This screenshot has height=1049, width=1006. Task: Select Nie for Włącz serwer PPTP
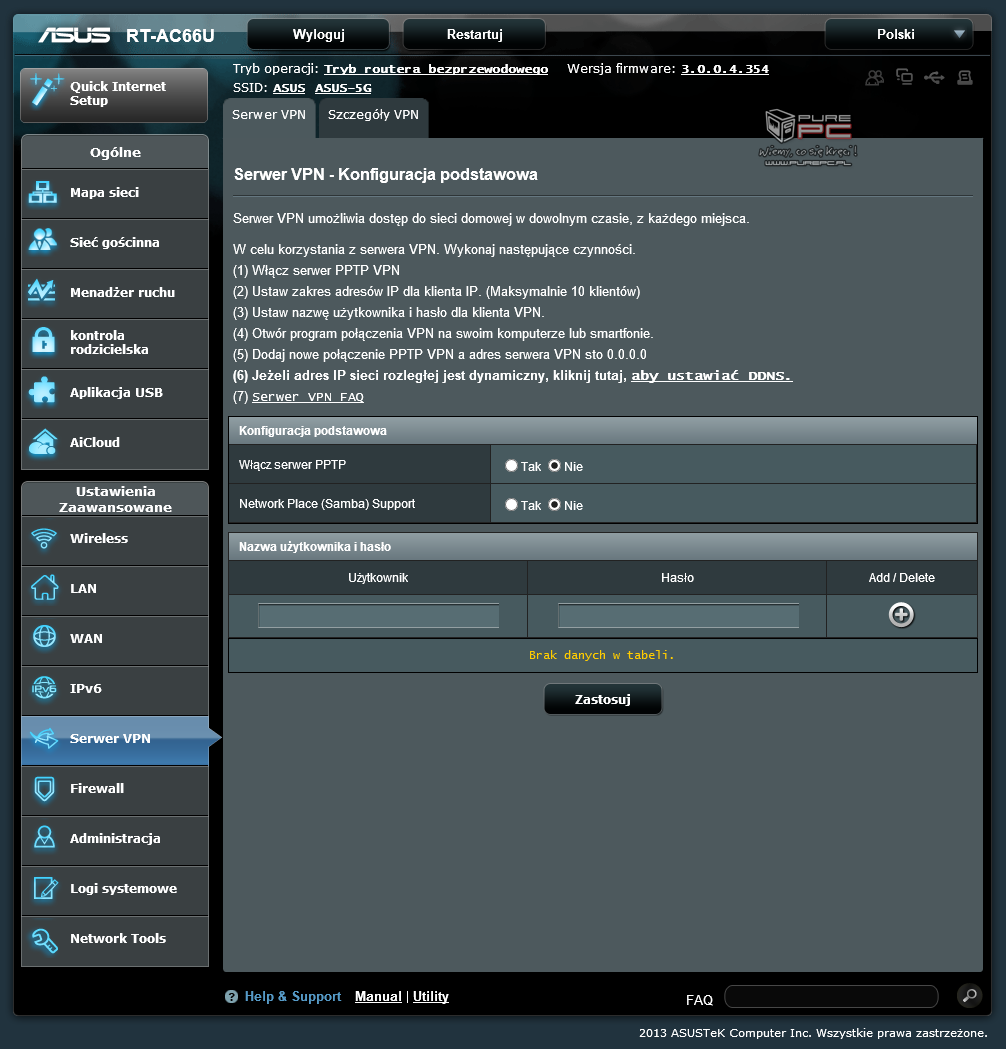coord(554,466)
